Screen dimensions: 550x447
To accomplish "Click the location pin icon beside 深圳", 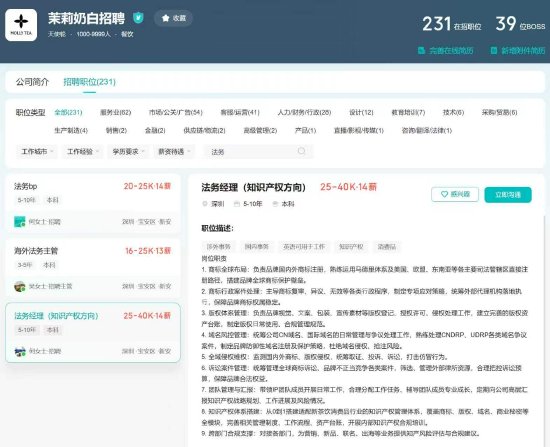I will click(205, 204).
